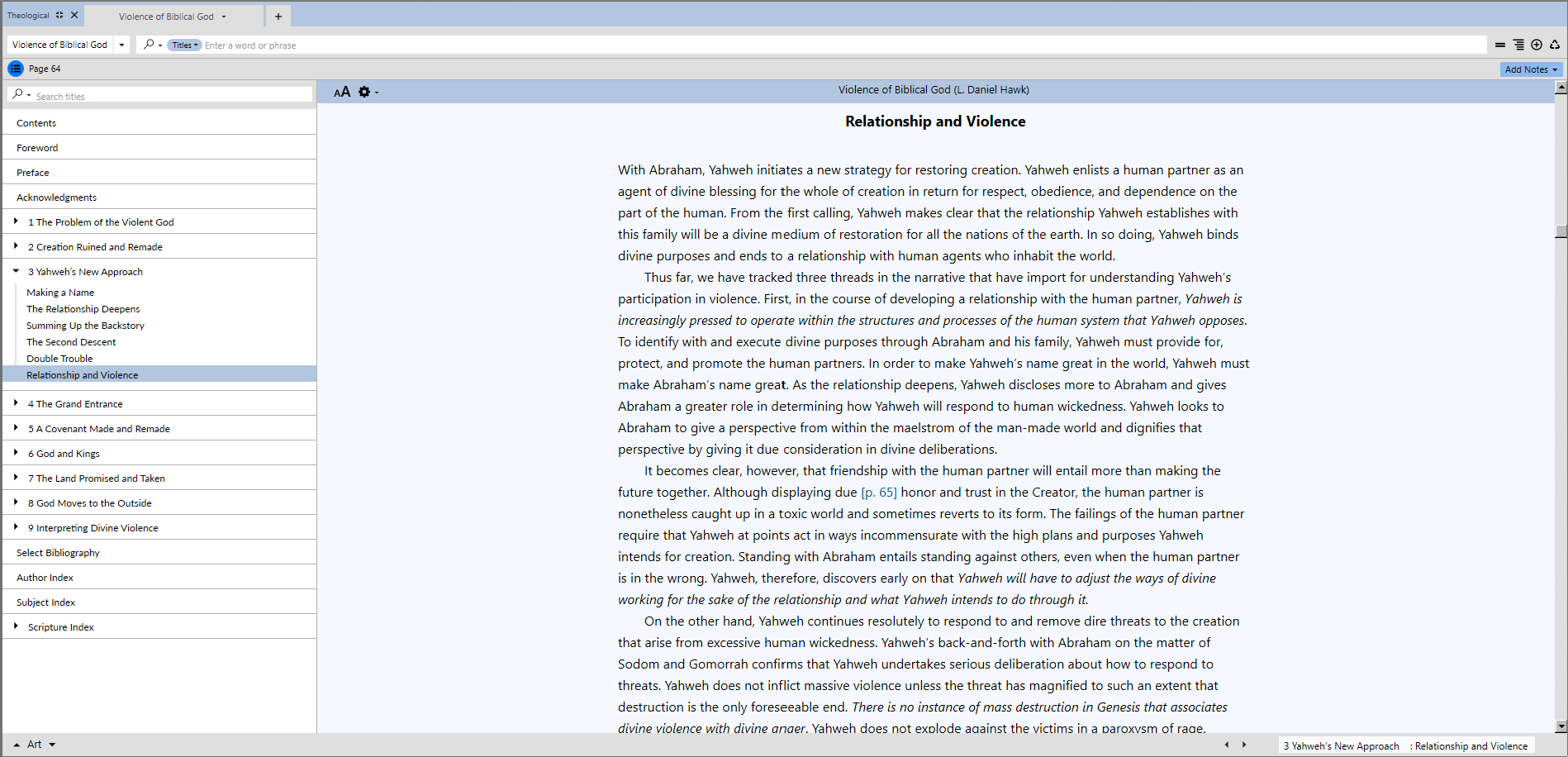
Task: Expand chapter 1 The Problem of the Violent God
Action: point(16,221)
